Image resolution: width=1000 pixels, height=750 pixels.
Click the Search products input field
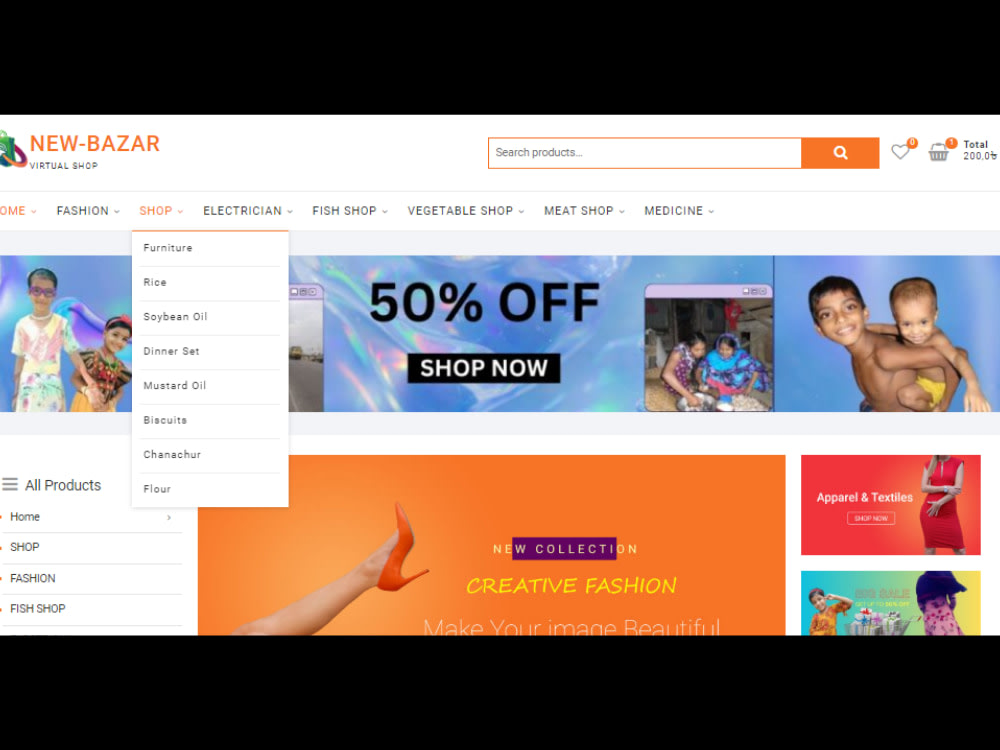click(x=645, y=153)
